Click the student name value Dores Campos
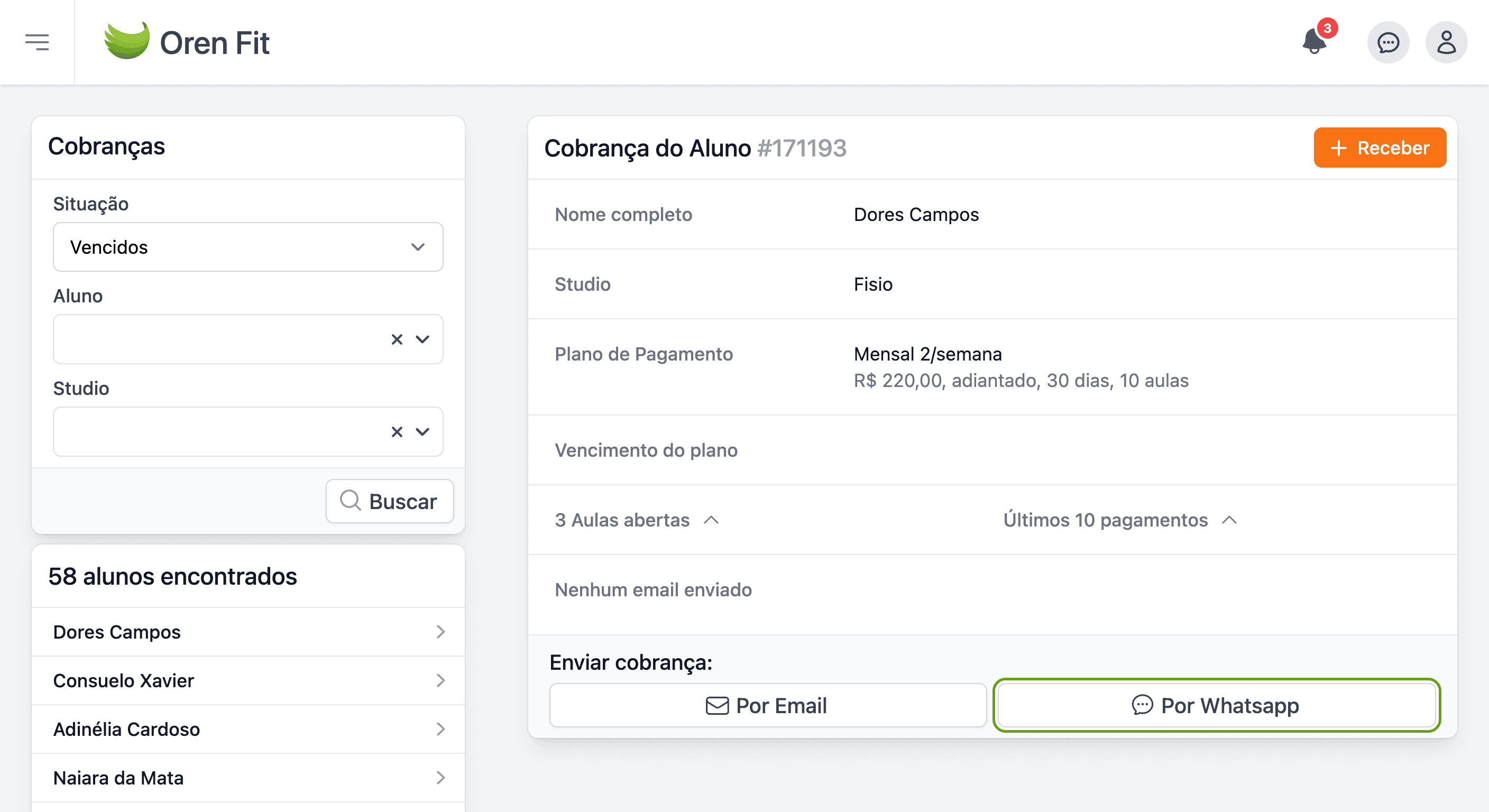Viewport: 1489px width, 812px height. pyautogui.click(x=916, y=215)
